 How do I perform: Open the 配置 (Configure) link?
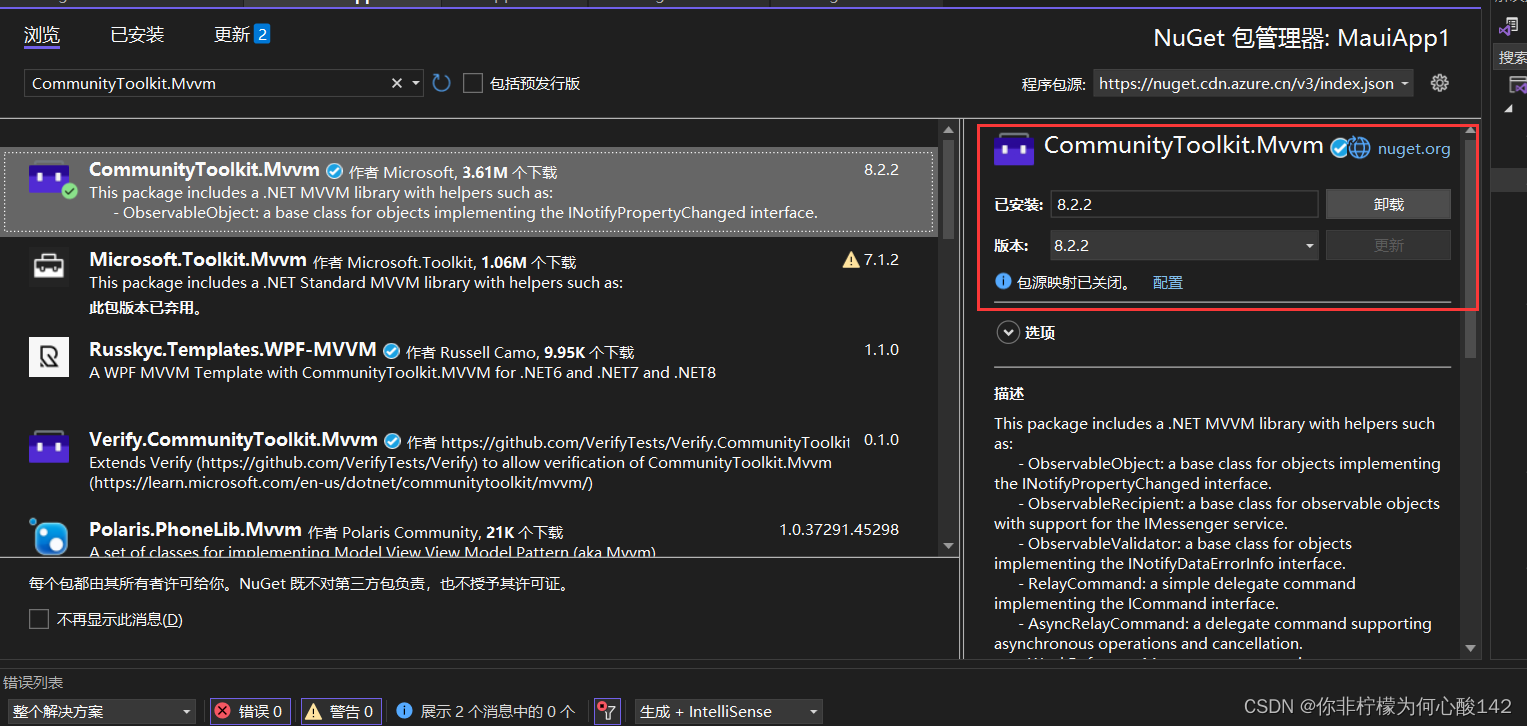(x=1168, y=283)
